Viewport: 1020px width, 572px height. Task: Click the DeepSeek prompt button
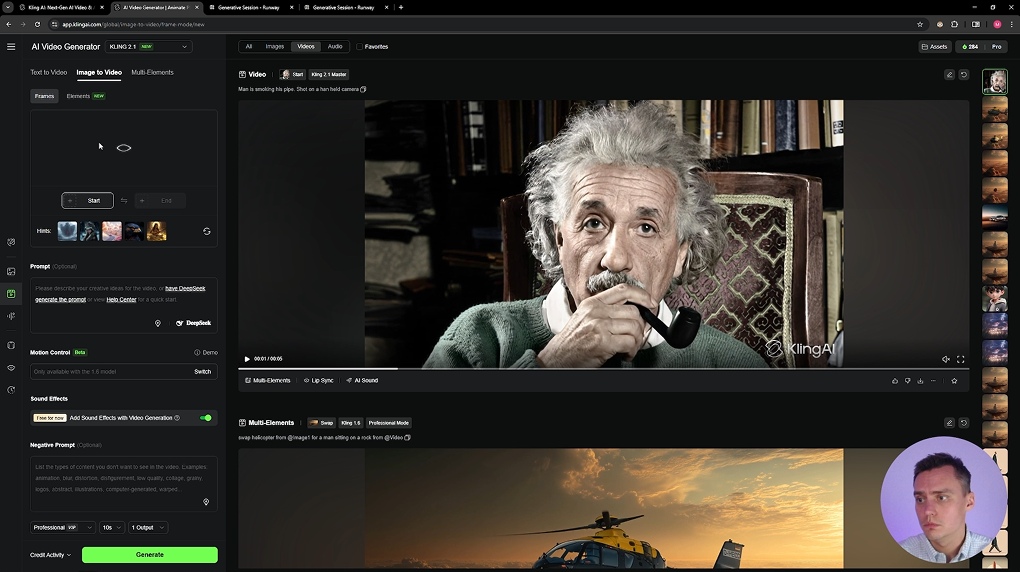[194, 323]
